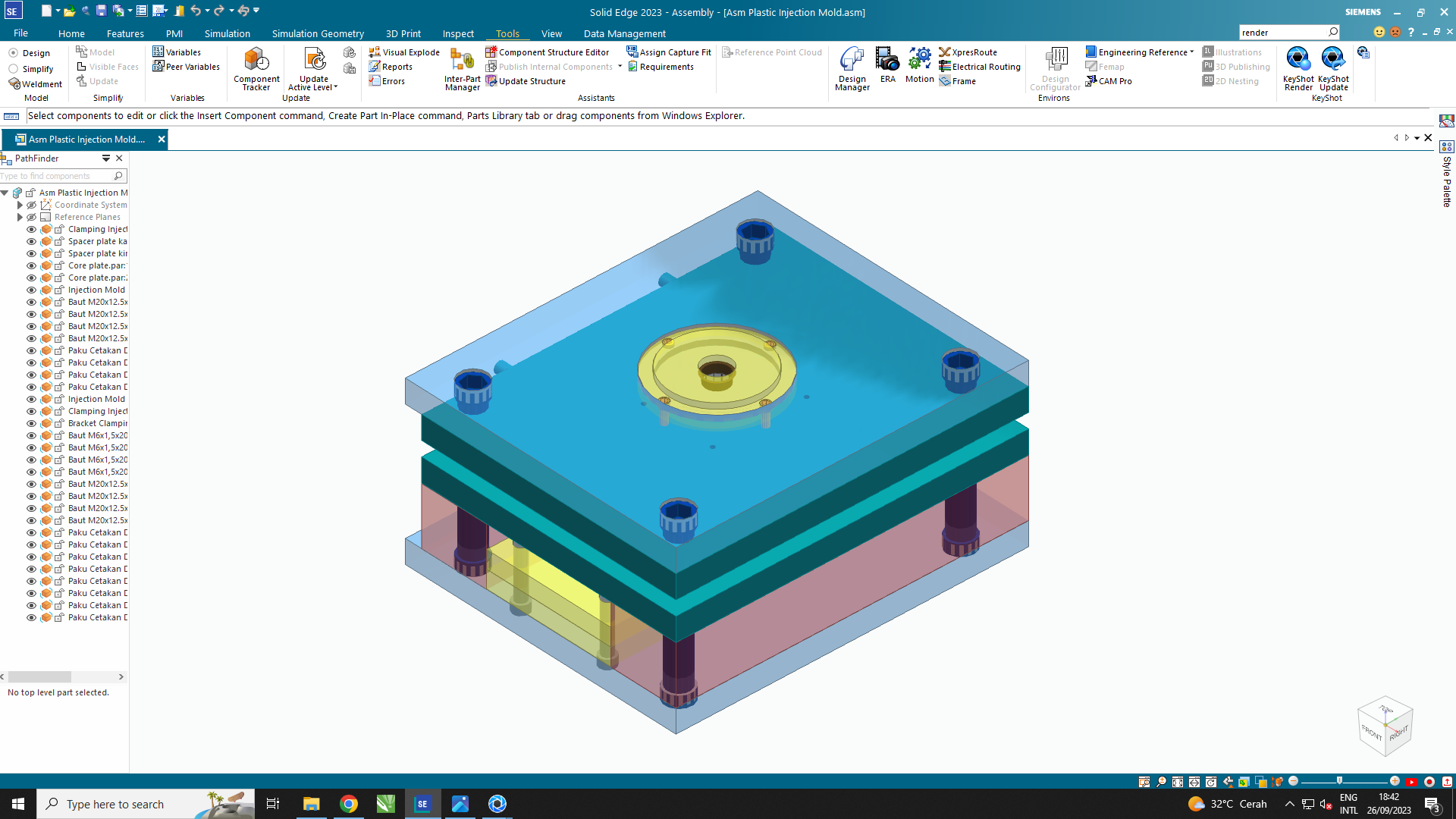The width and height of the screenshot is (1456, 819).
Task: Open the File menu
Action: point(20,33)
